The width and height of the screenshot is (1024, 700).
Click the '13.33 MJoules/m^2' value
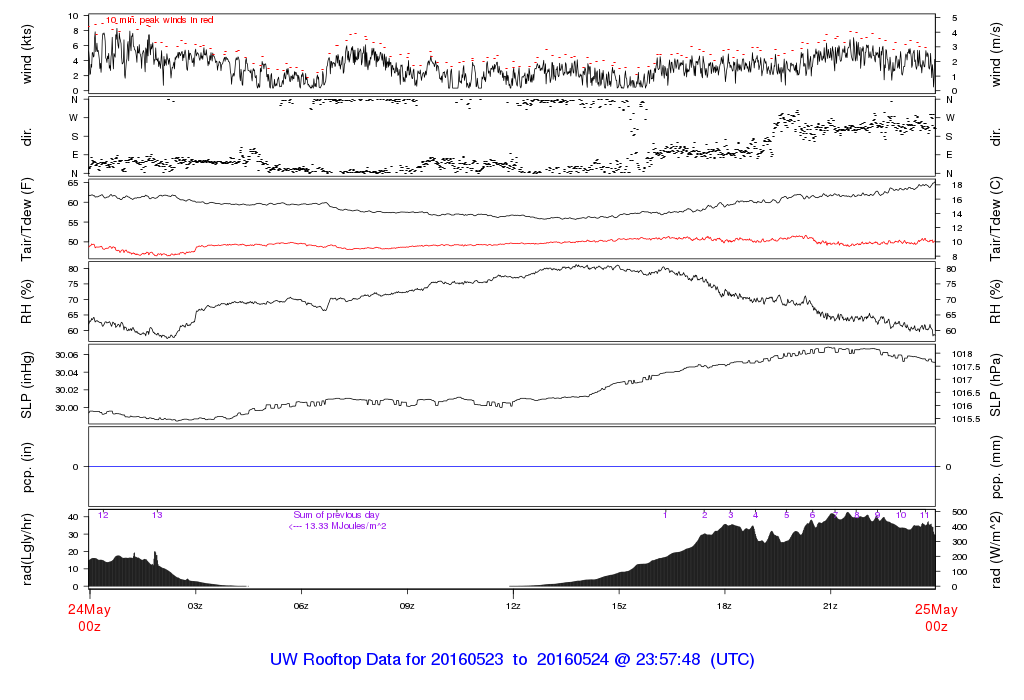pos(345,526)
